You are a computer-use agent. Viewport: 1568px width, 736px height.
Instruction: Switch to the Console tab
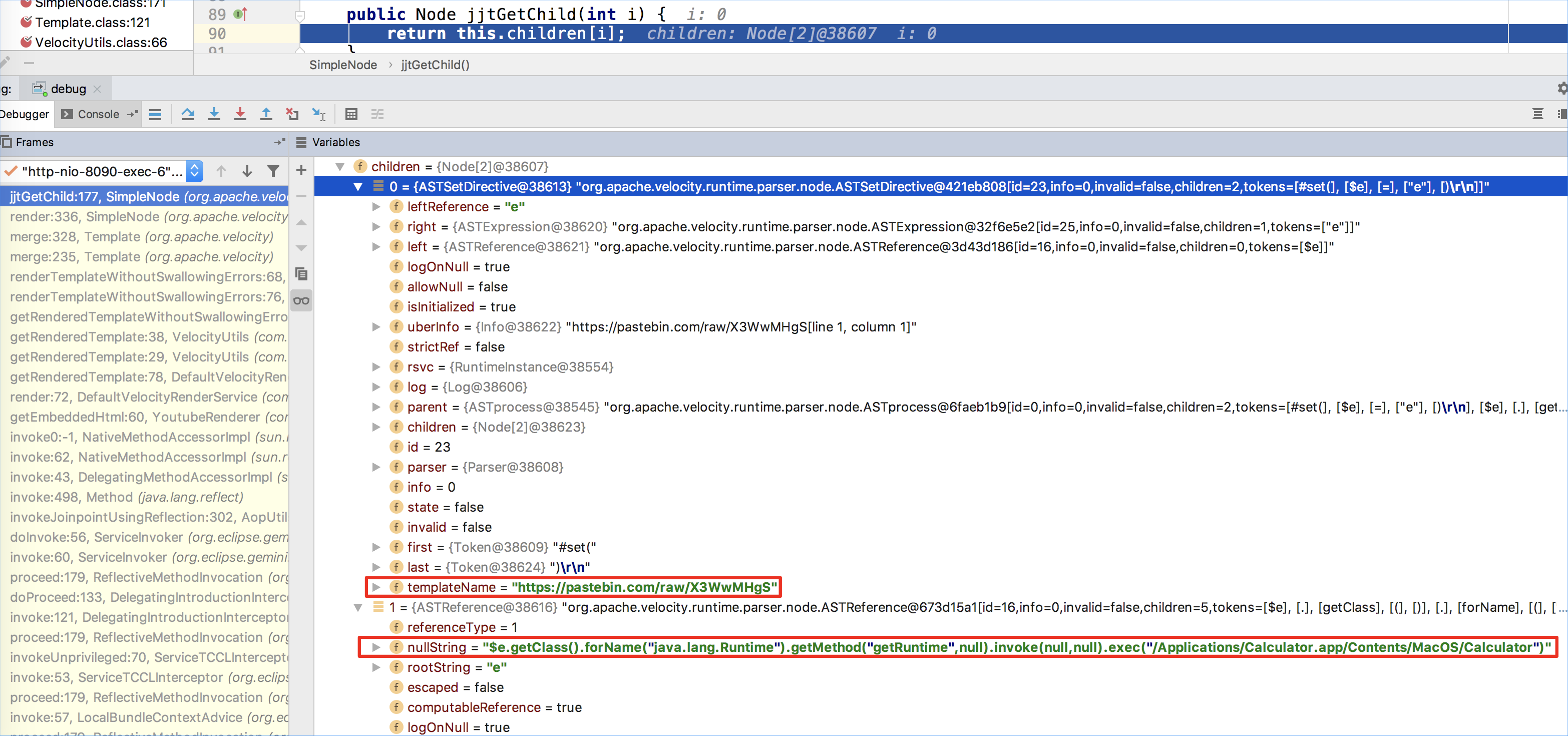coord(99,114)
